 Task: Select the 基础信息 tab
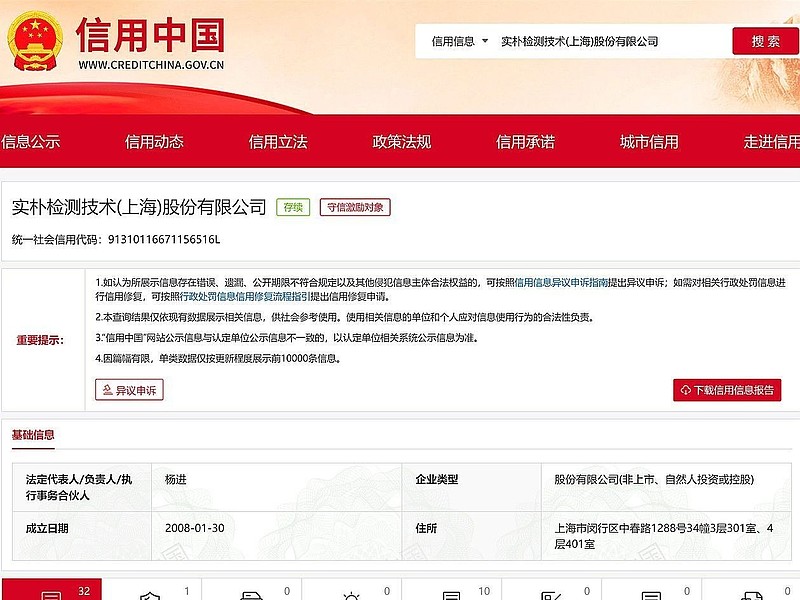33,435
